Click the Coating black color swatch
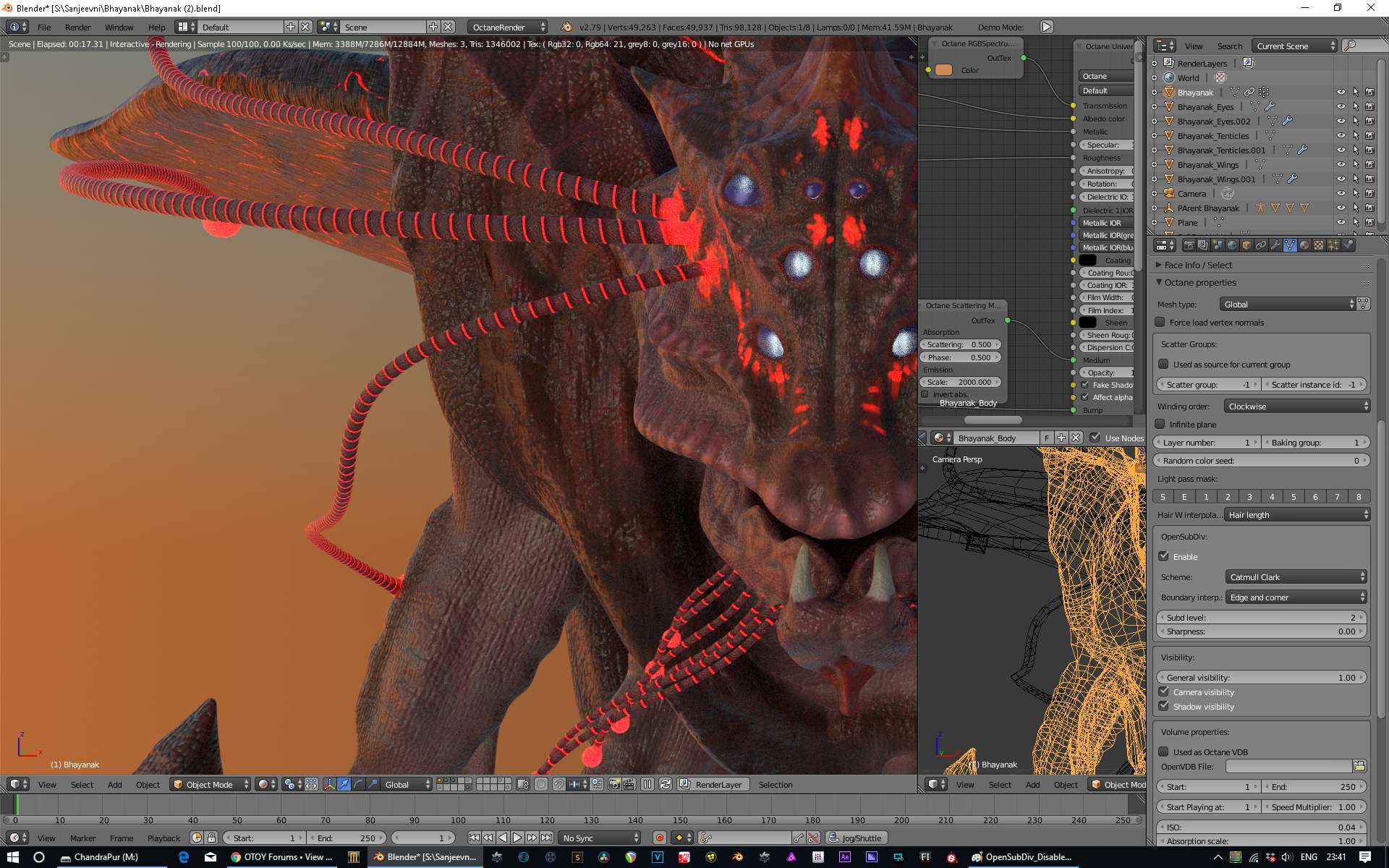This screenshot has height=868, width=1389. pos(1088,260)
